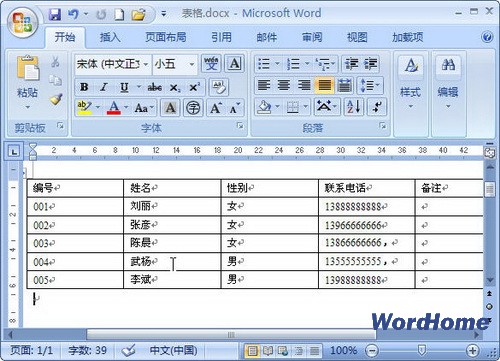500x361 pixels.
Task: Switch to the 插入 tab
Action: point(110,37)
